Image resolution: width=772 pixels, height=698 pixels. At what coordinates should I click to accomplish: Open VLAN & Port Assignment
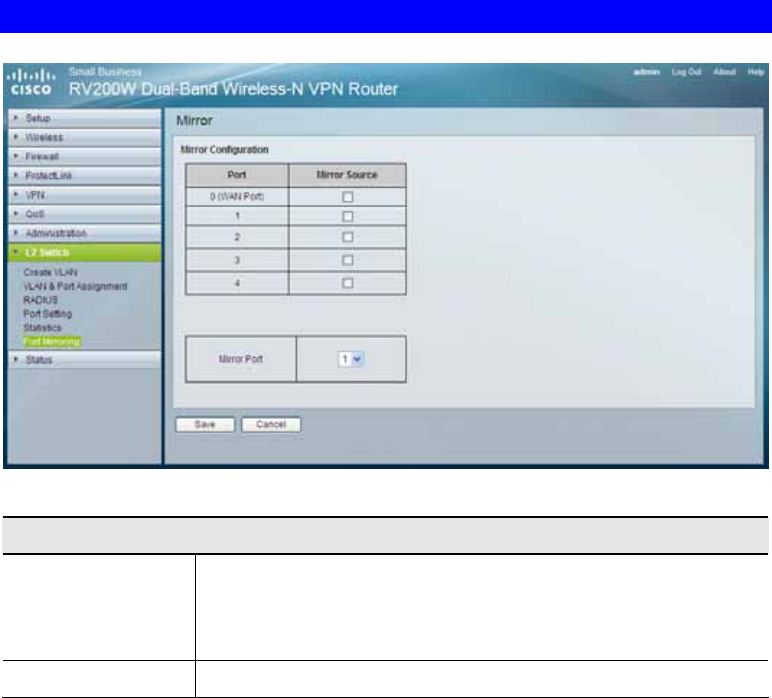click(x=75, y=286)
